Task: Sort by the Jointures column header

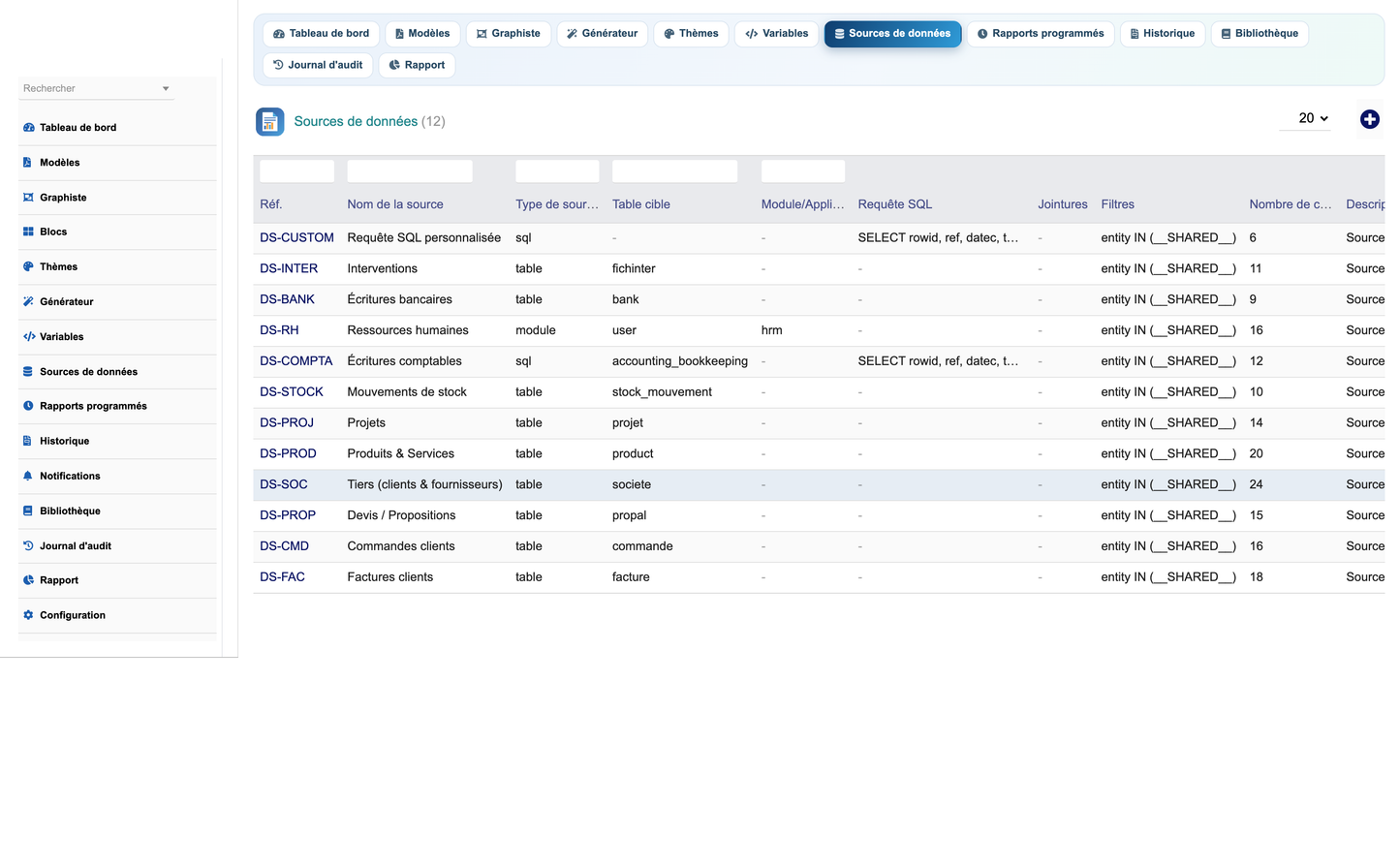Action: click(x=1063, y=204)
